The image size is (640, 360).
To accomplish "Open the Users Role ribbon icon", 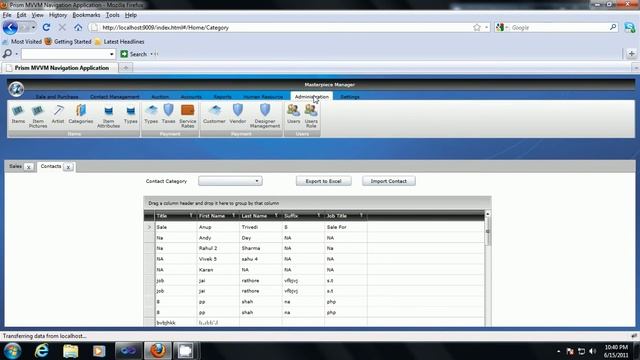I will [x=311, y=116].
